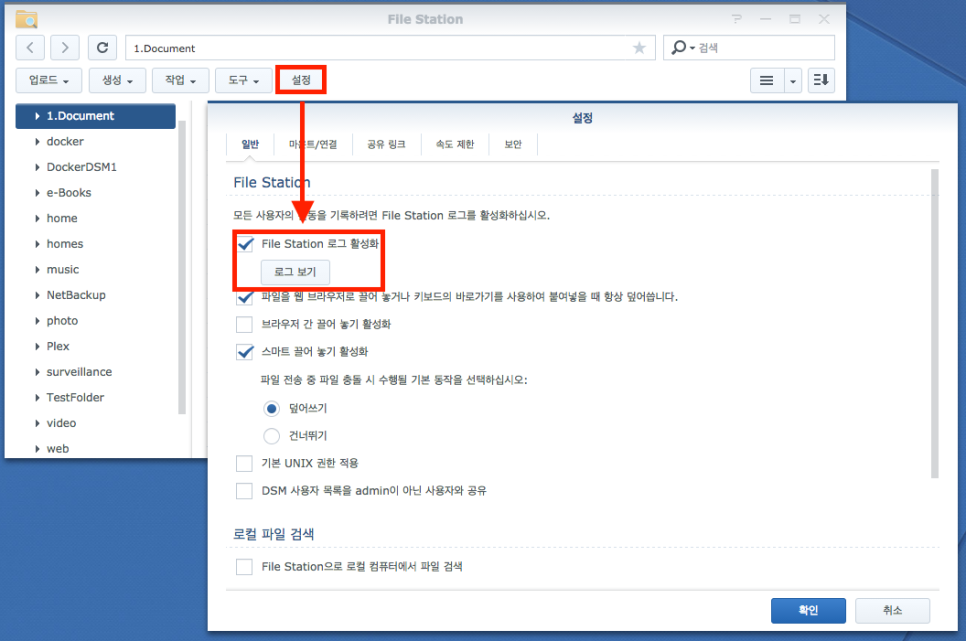Image resolution: width=966 pixels, height=641 pixels.
Task: Switch to the 보안 tab
Action: [513, 144]
